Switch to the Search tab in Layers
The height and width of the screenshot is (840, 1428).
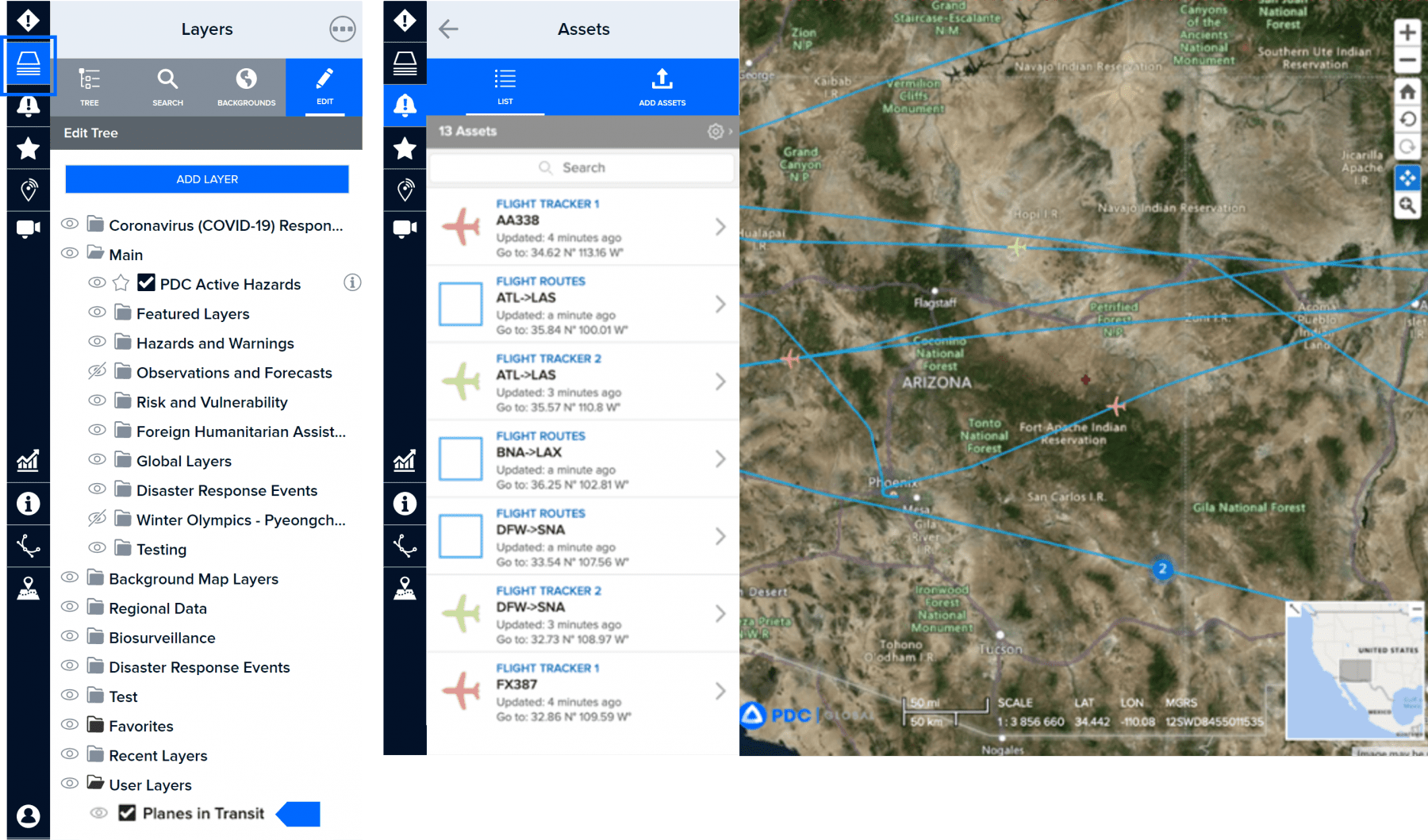(167, 87)
